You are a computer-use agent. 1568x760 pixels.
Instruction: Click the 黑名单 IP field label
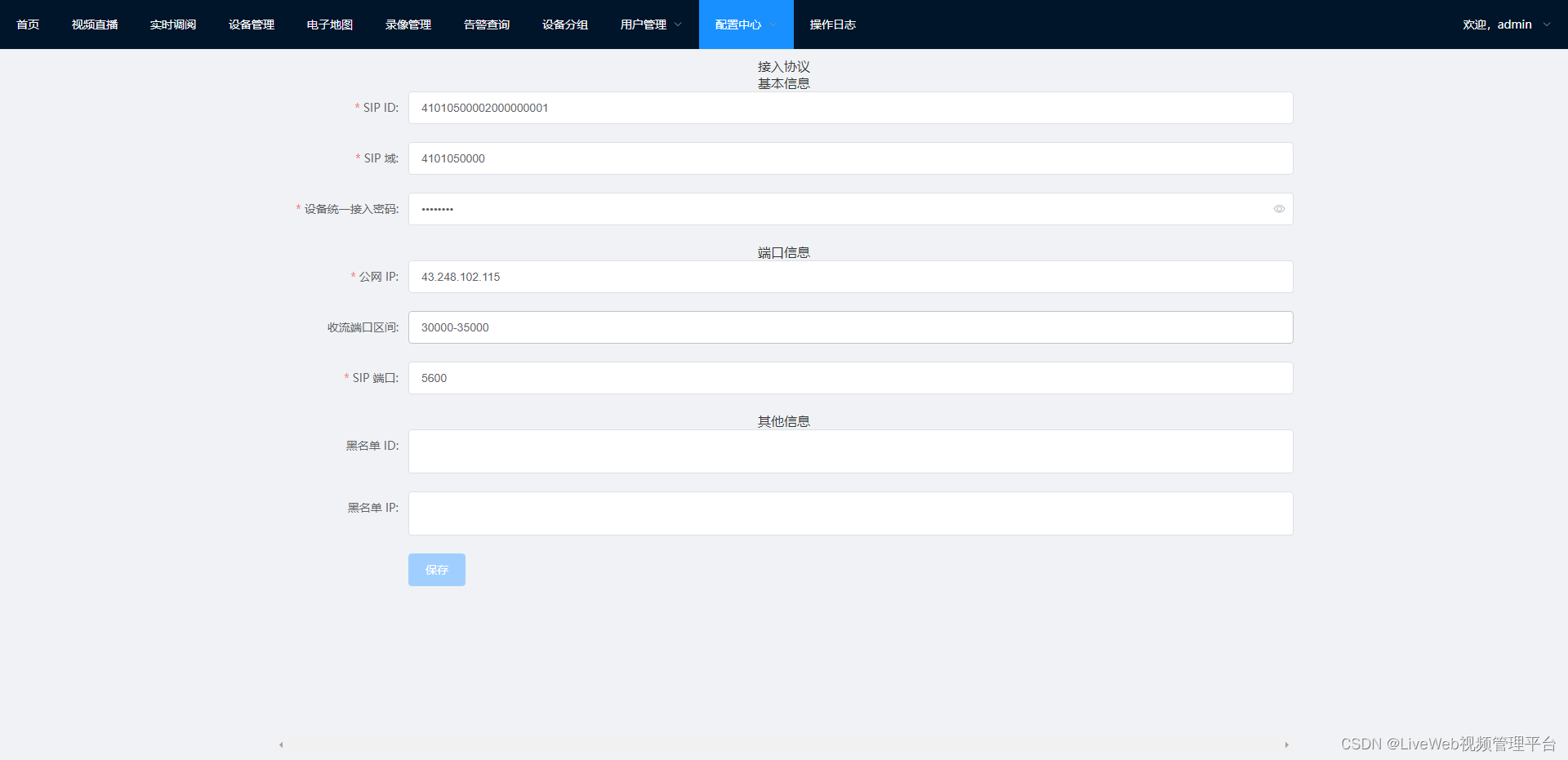click(373, 508)
